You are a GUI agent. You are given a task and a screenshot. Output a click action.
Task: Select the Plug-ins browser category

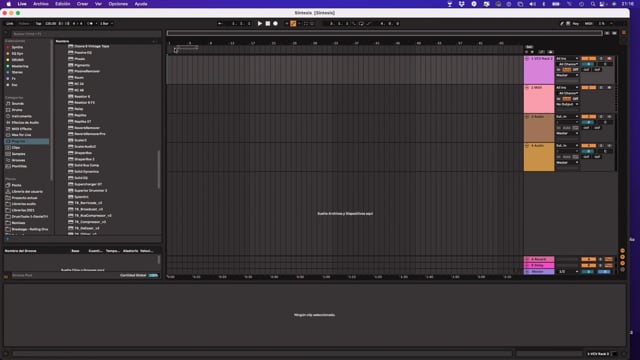[x=27, y=141]
